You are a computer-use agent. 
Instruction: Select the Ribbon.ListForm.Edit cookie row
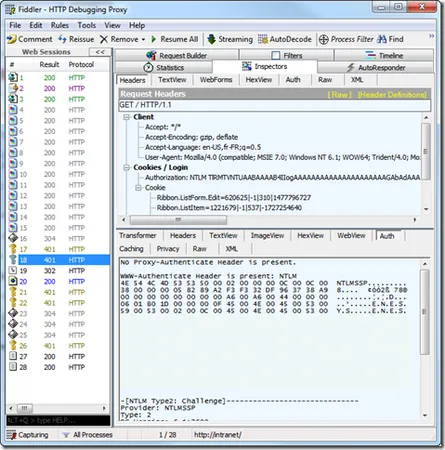pos(234,197)
